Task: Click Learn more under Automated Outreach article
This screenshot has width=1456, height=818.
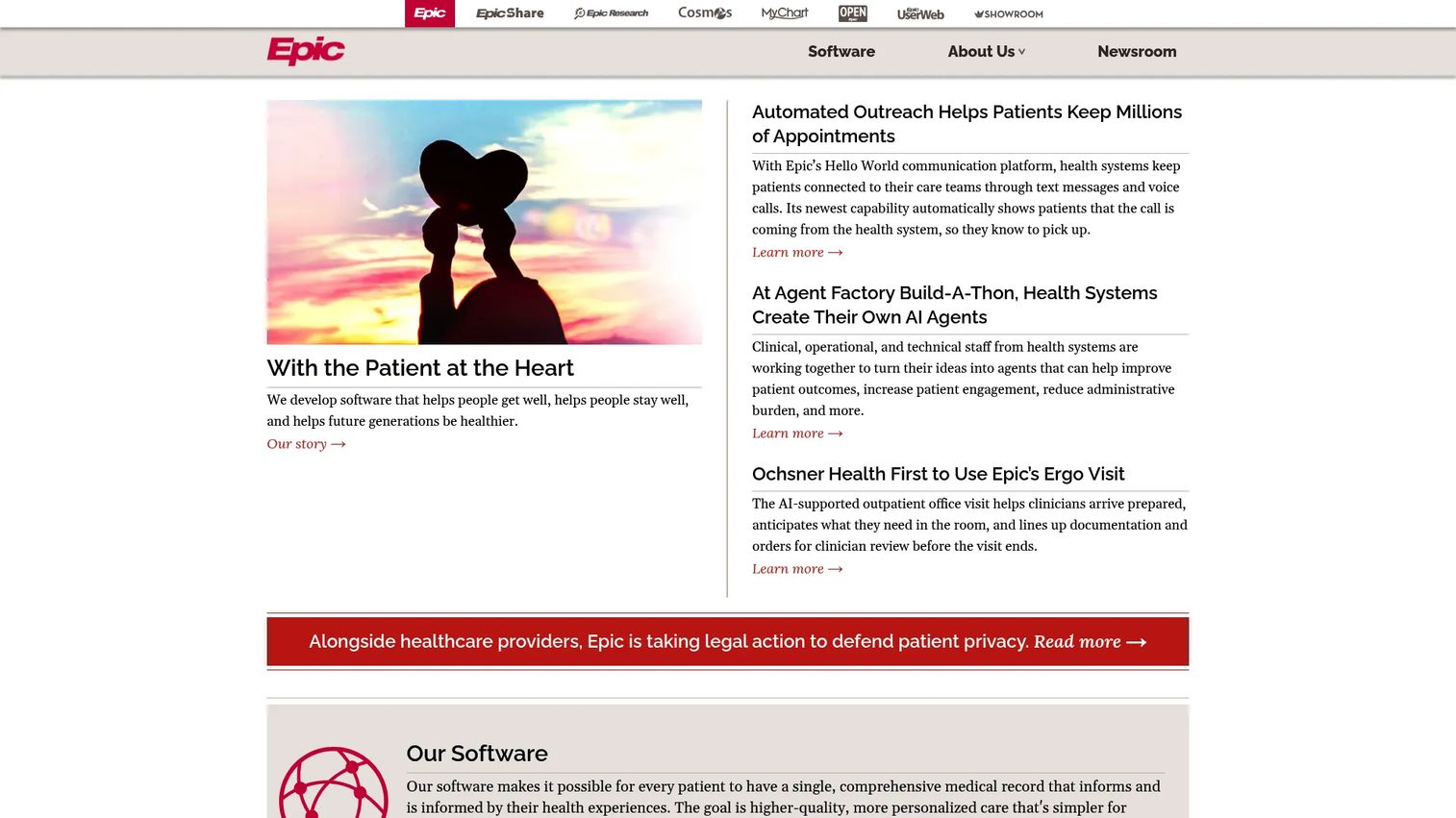Action: pos(797,253)
